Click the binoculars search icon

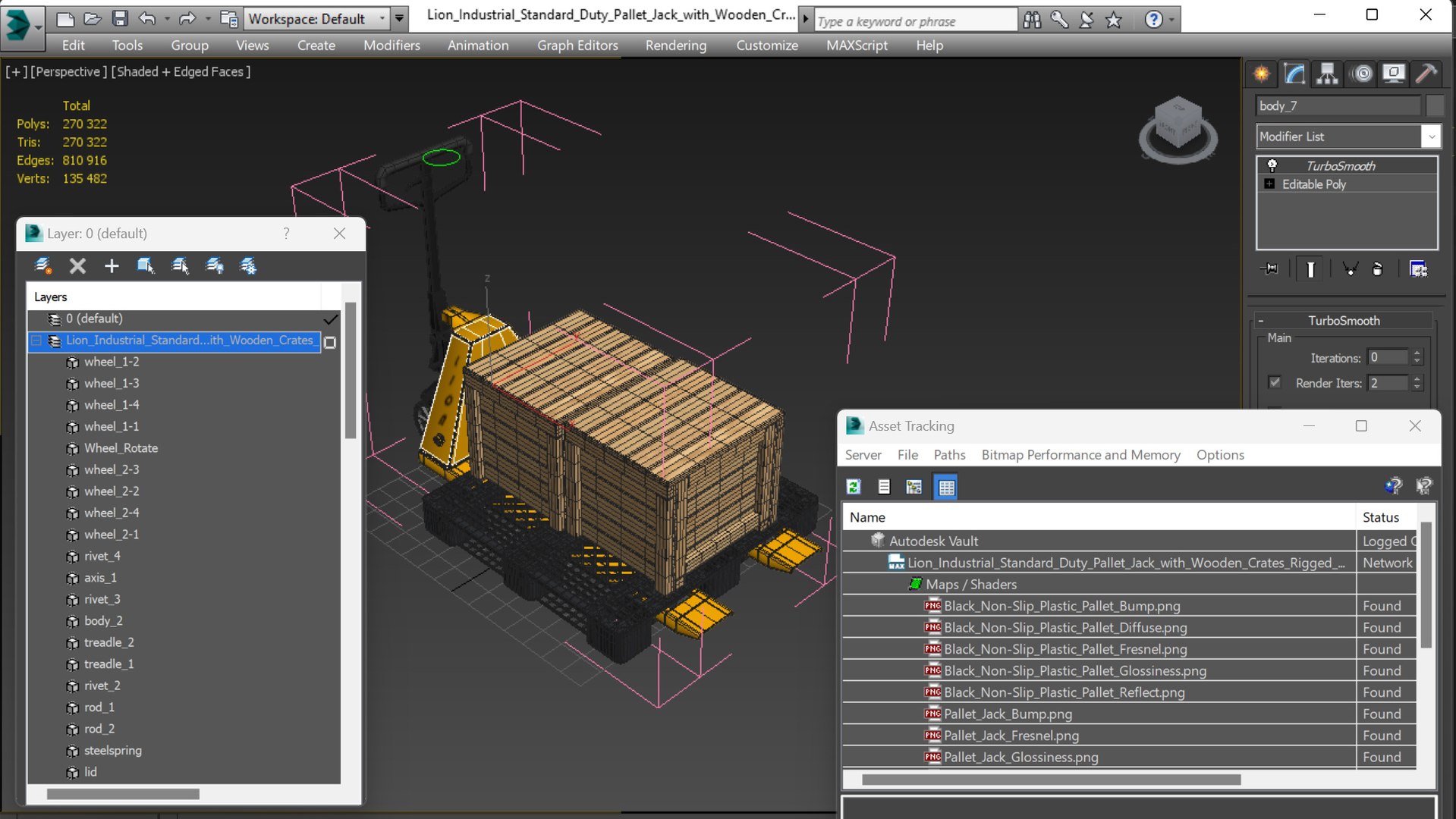[x=1032, y=20]
